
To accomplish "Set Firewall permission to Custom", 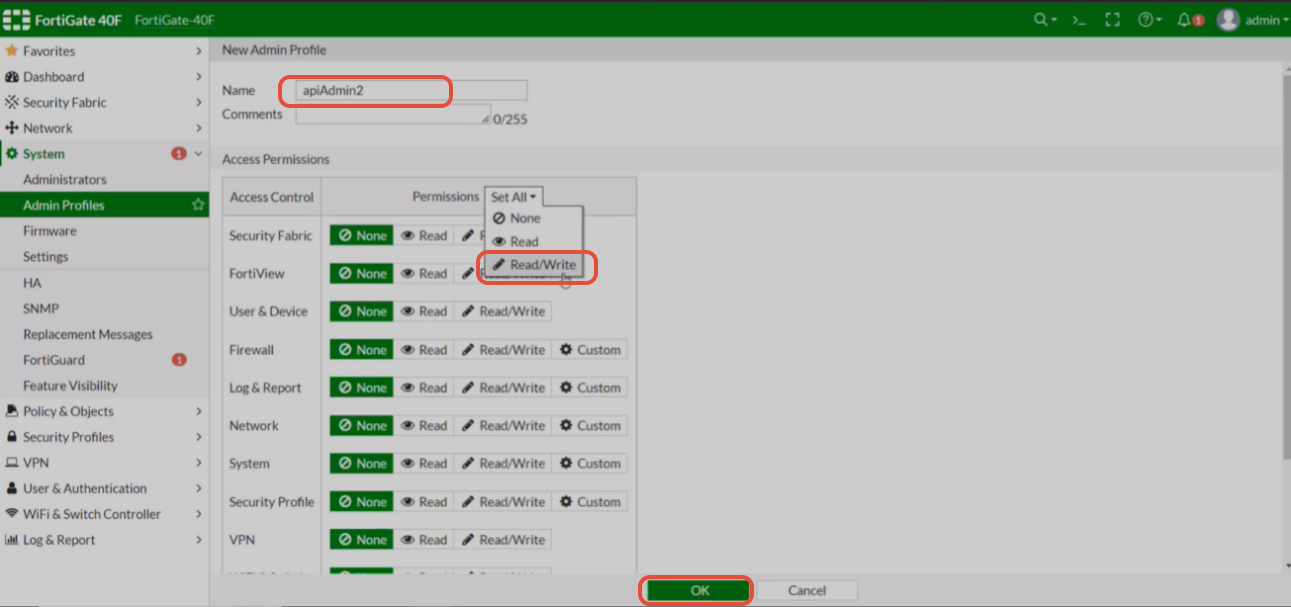I will tap(590, 350).
